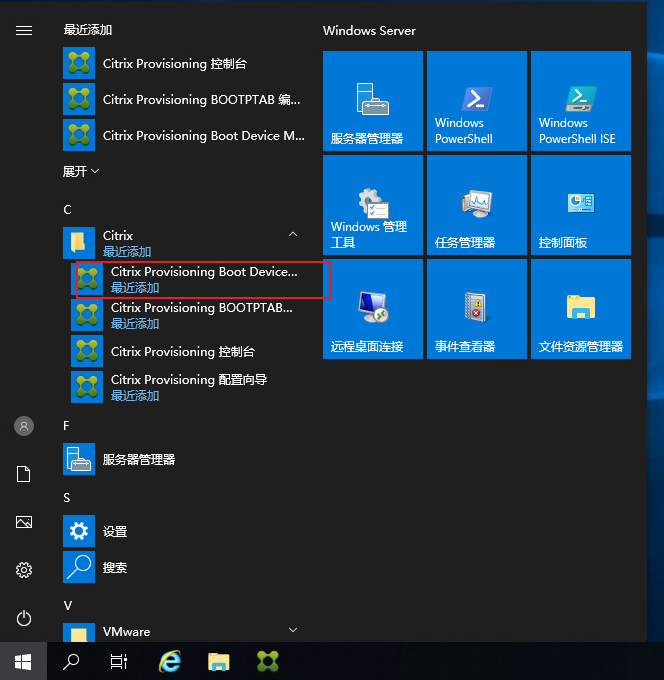Image resolution: width=664 pixels, height=680 pixels.
Task: Launch Citrix Provisioning 配置向导
Action: (x=188, y=387)
